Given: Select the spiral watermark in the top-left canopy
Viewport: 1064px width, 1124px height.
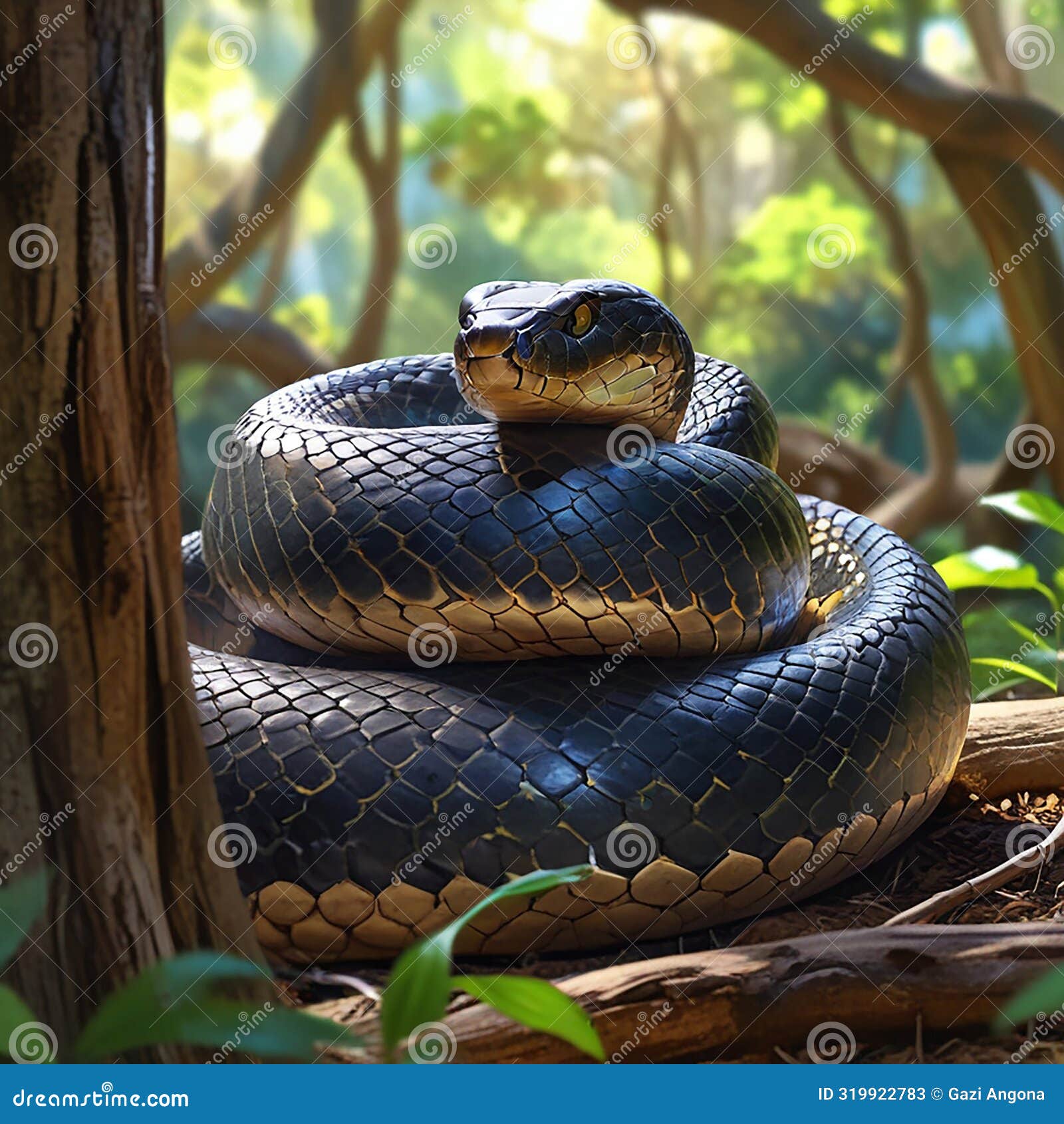Looking at the screenshot, I should (233, 47).
